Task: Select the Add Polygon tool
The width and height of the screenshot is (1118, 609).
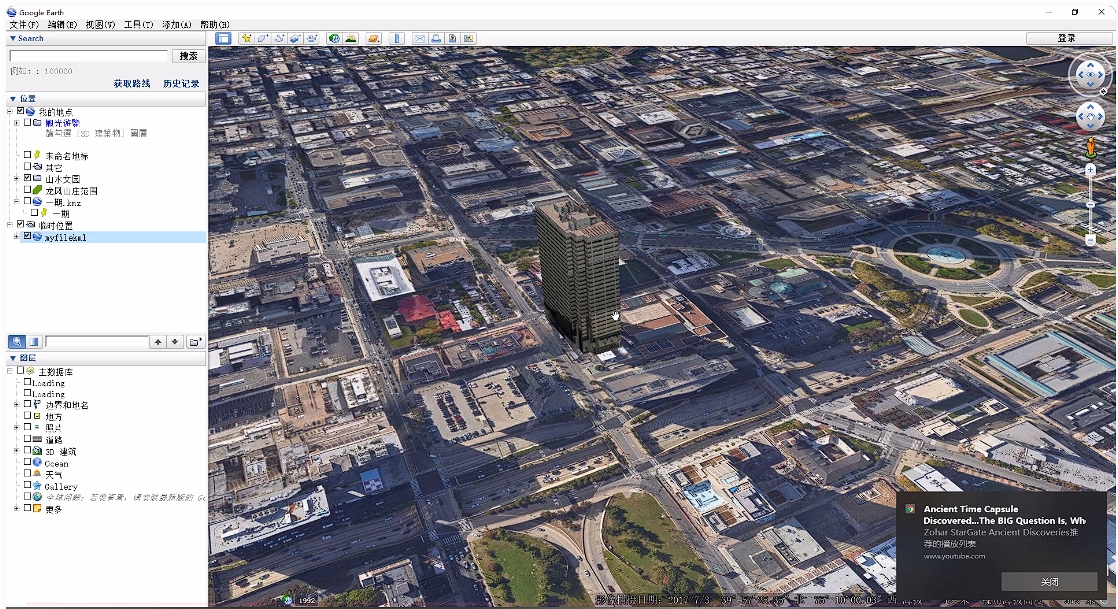Action: tap(263, 38)
